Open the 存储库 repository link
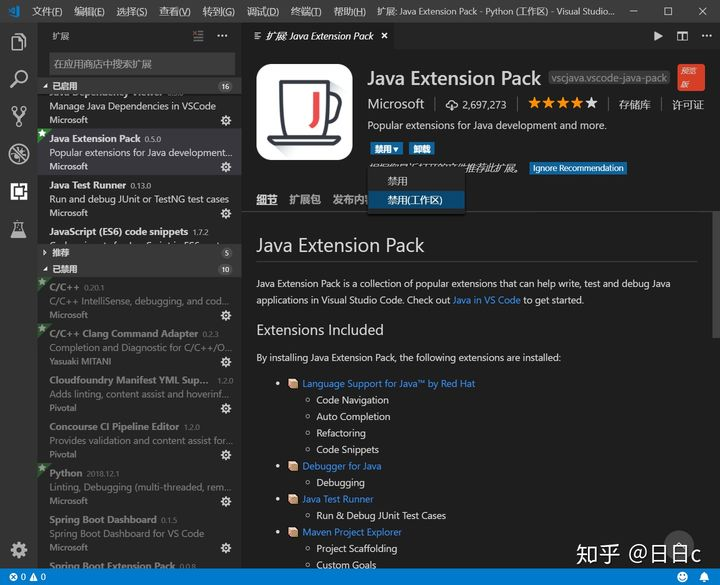This screenshot has width=720, height=585. pyautogui.click(x=635, y=105)
